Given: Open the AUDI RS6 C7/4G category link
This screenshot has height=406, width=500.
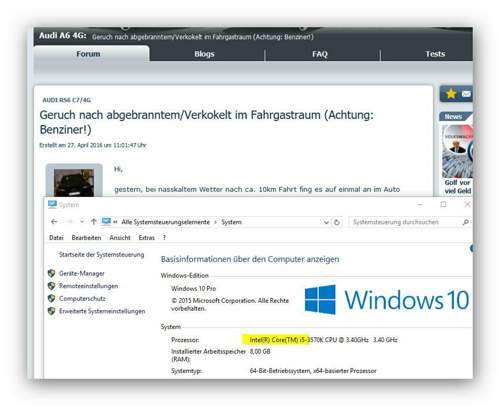Looking at the screenshot, I should (x=67, y=100).
